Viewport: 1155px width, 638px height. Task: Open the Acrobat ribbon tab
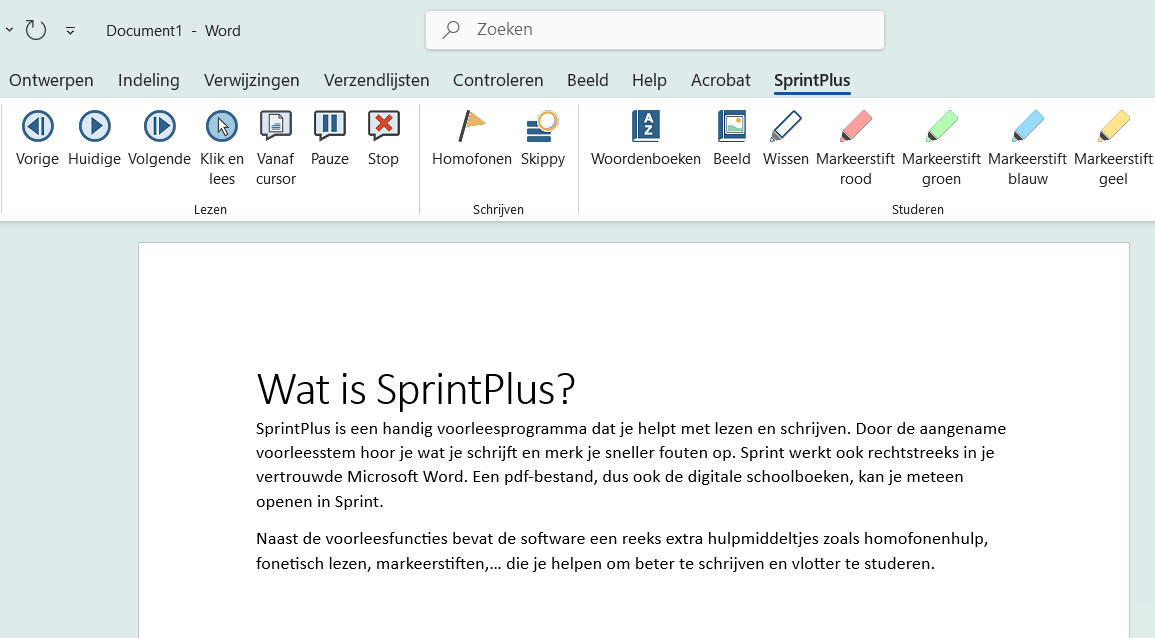720,80
